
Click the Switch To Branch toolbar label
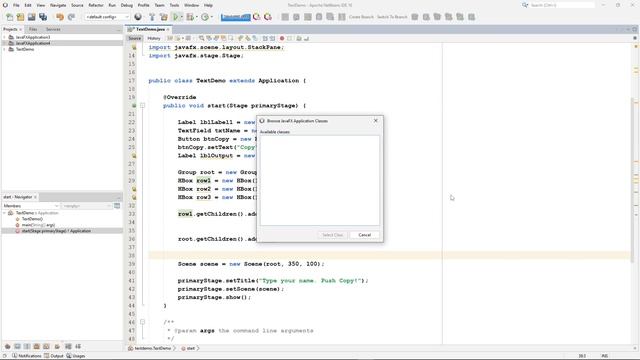click(392, 17)
